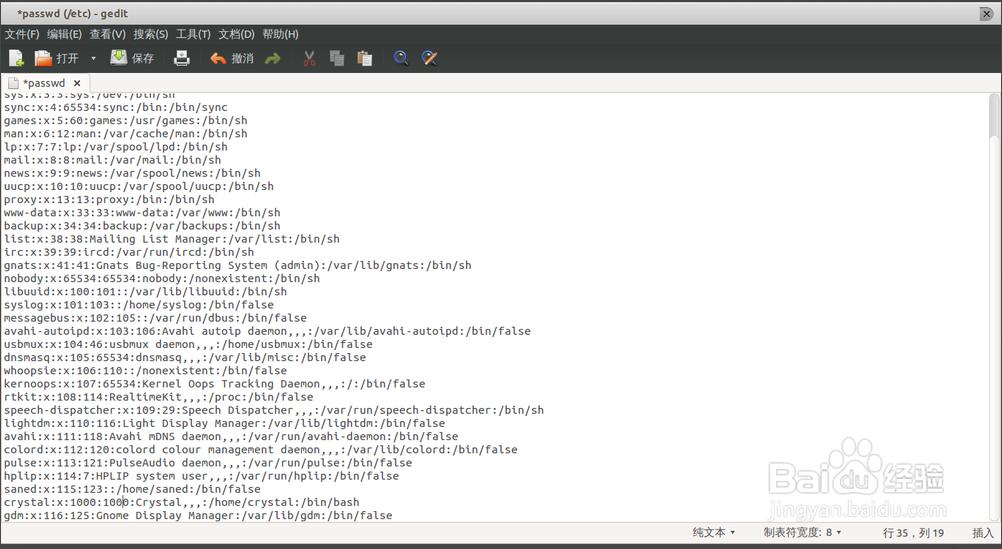
Task: Click the whoopsie:x:106:110 line
Action: click(145, 371)
